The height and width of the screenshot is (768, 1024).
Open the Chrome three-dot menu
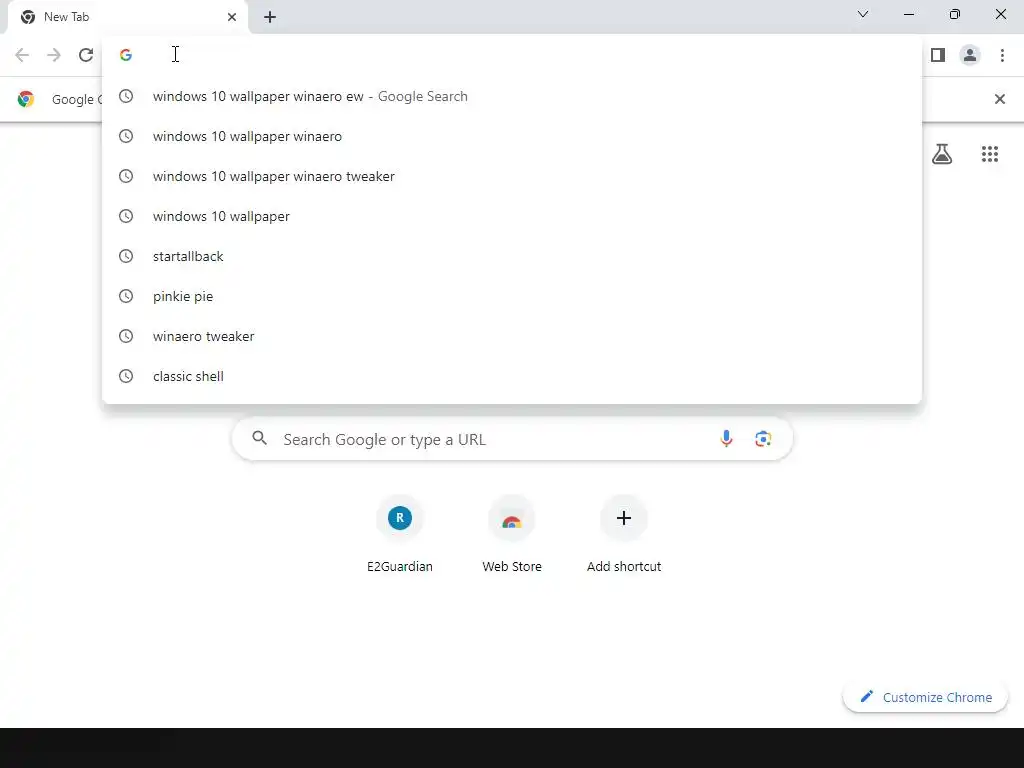(1002, 55)
